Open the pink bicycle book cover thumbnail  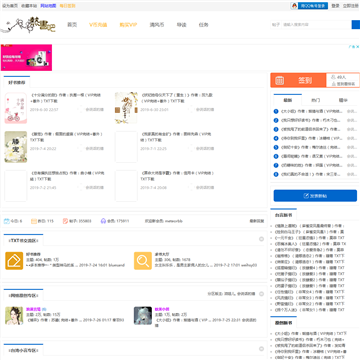16,108
